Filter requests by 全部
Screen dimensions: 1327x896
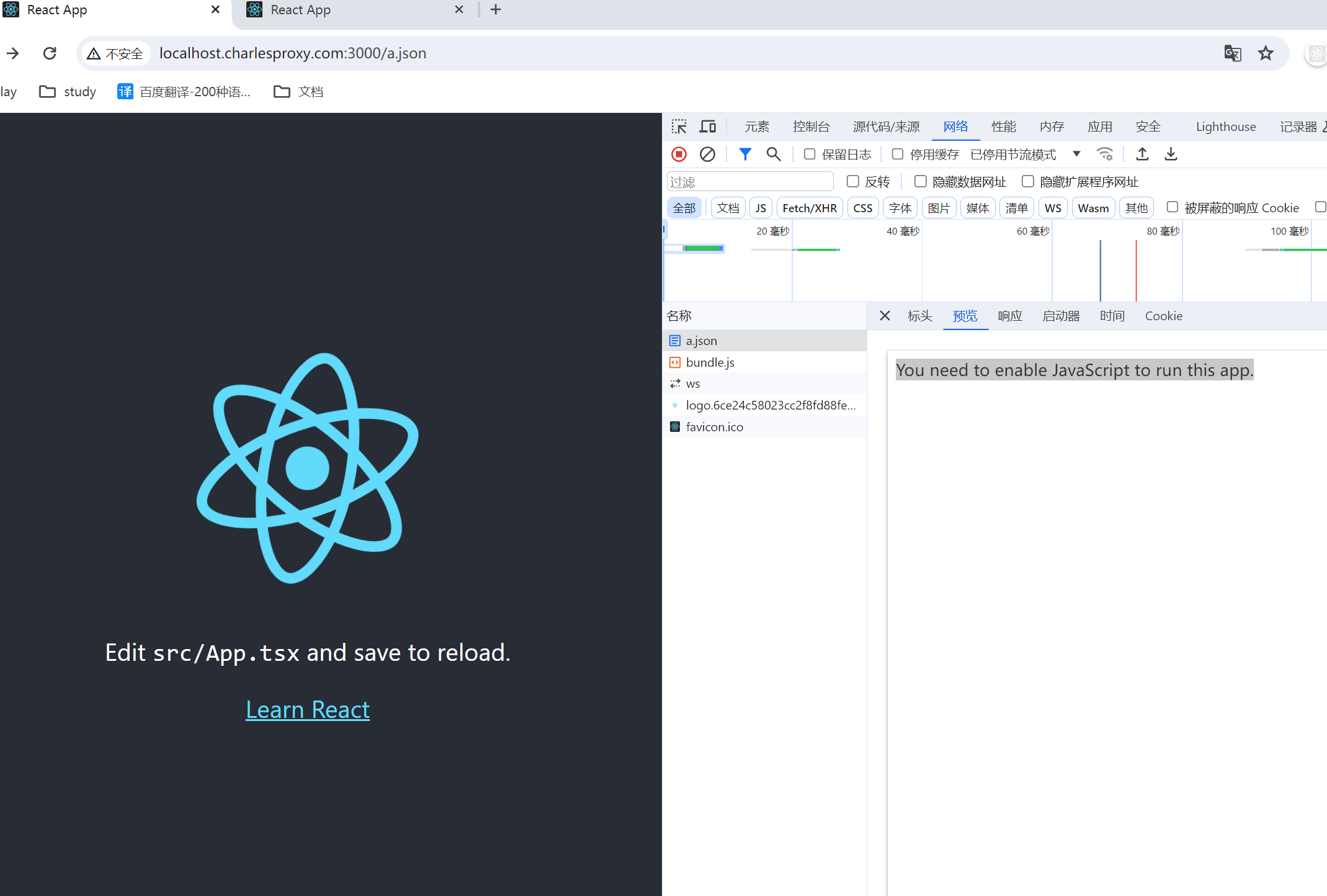(684, 208)
